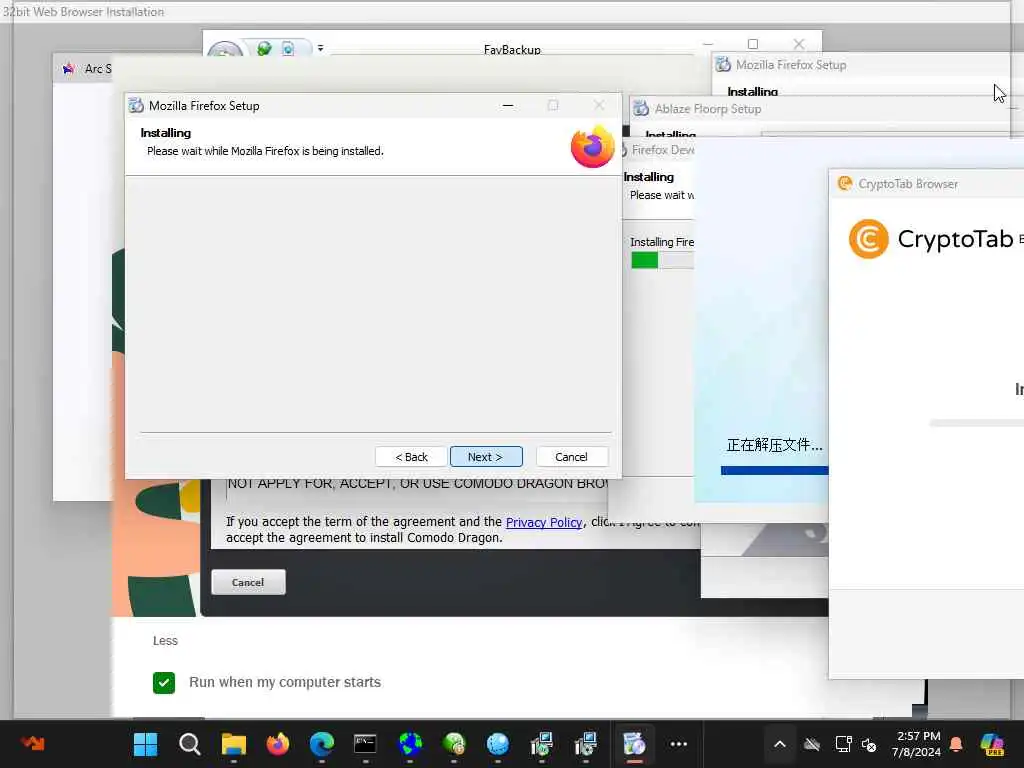Click the installer icon of the background Mozilla Firefox Setup window
The image size is (1024, 768).
click(x=723, y=65)
